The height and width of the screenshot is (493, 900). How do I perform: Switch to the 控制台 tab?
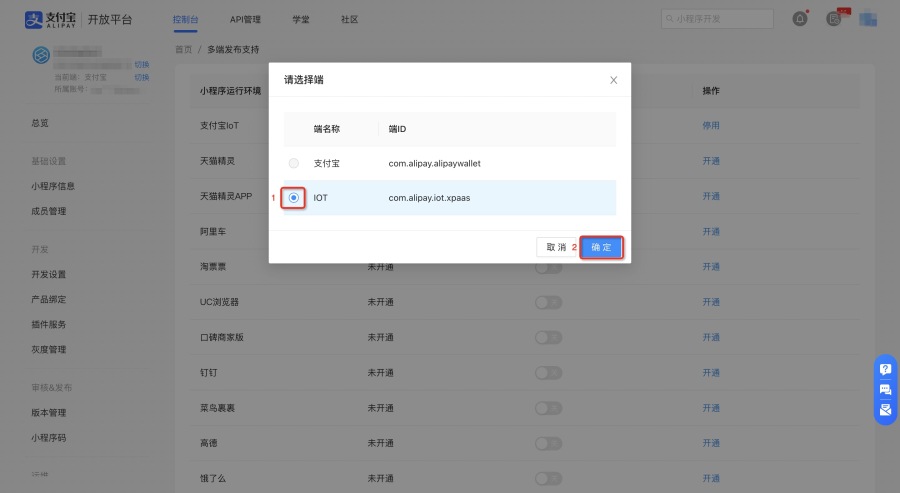click(185, 20)
